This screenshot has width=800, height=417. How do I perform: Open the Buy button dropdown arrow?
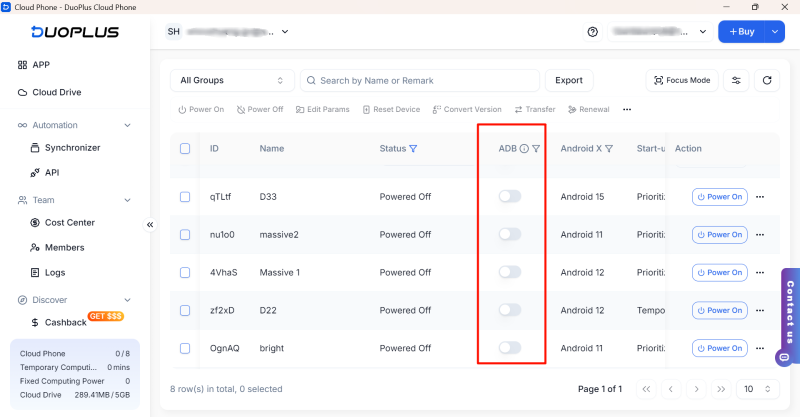click(x=774, y=32)
